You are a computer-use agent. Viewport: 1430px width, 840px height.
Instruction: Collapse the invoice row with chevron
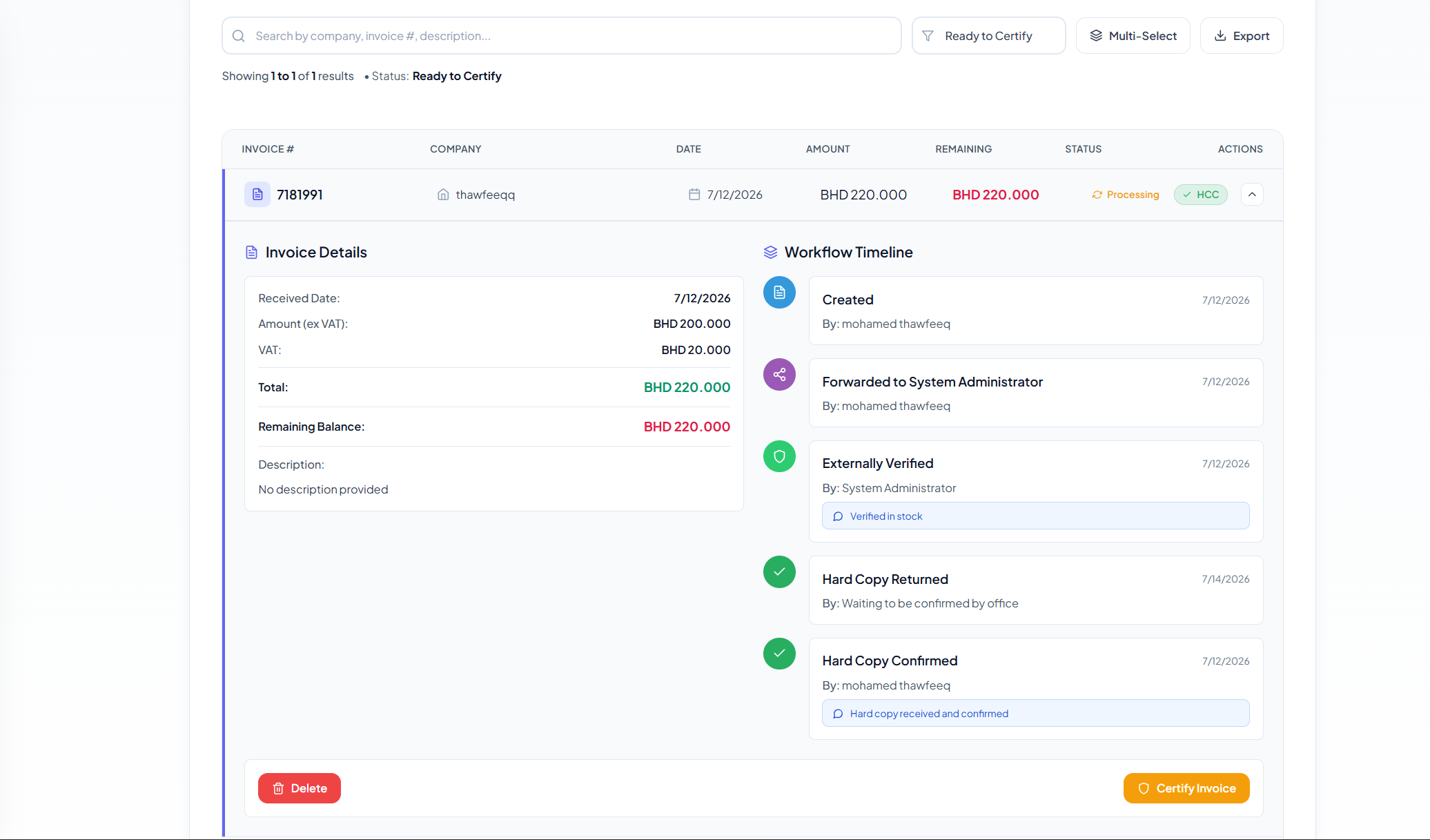[1252, 195]
